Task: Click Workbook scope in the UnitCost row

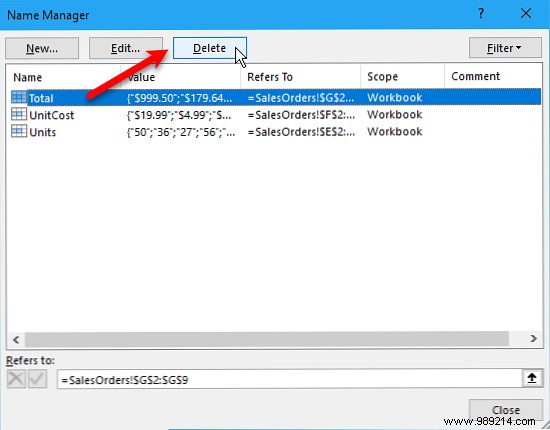Action: coord(395,114)
